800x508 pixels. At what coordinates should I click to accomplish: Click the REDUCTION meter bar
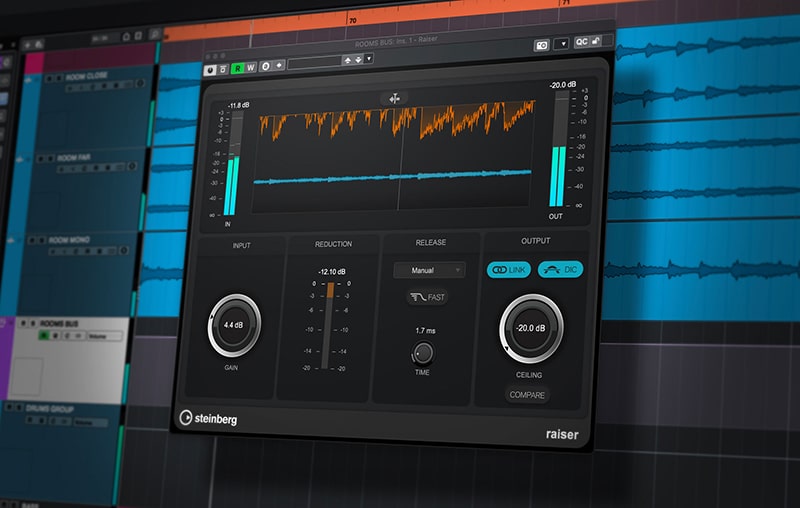pos(329,326)
